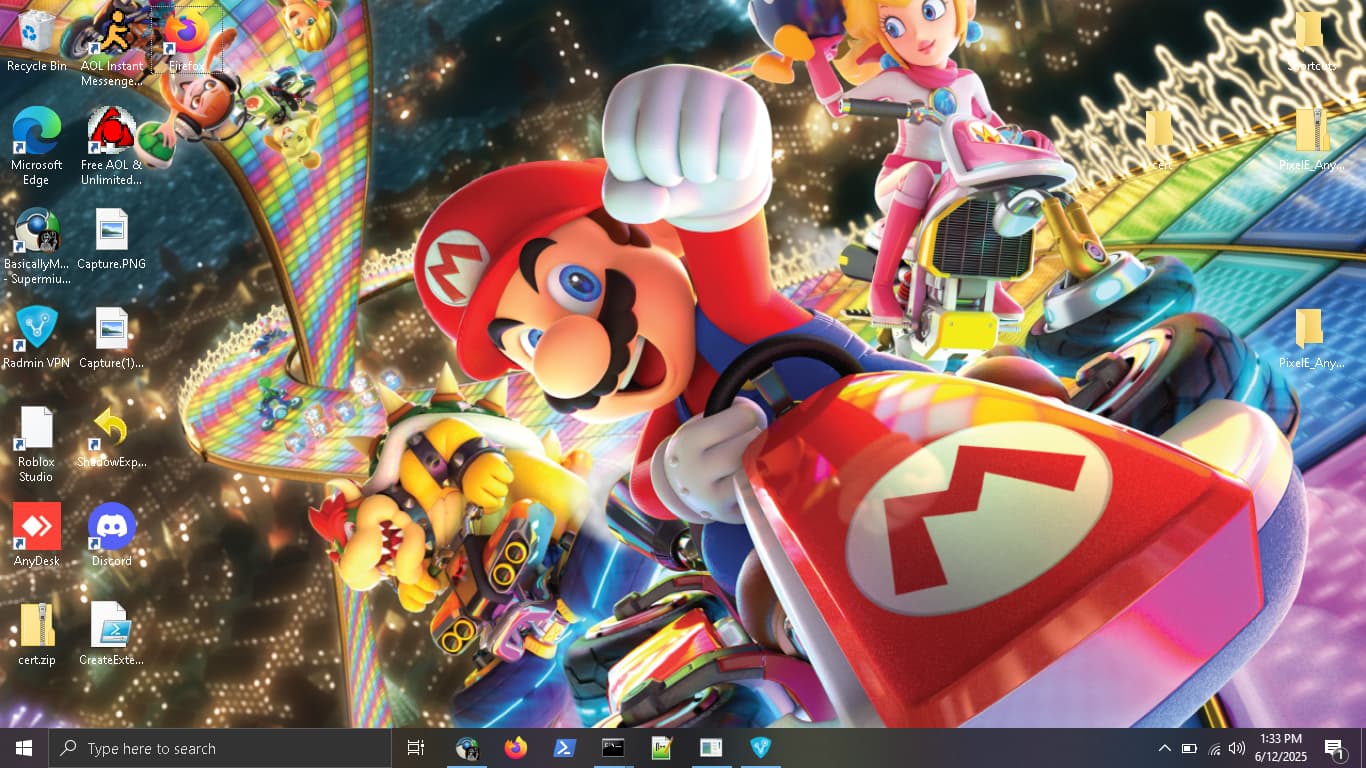Image resolution: width=1366 pixels, height=768 pixels.
Task: Select the BasicallyM... Supermium desktop shortcut
Action: 36,246
